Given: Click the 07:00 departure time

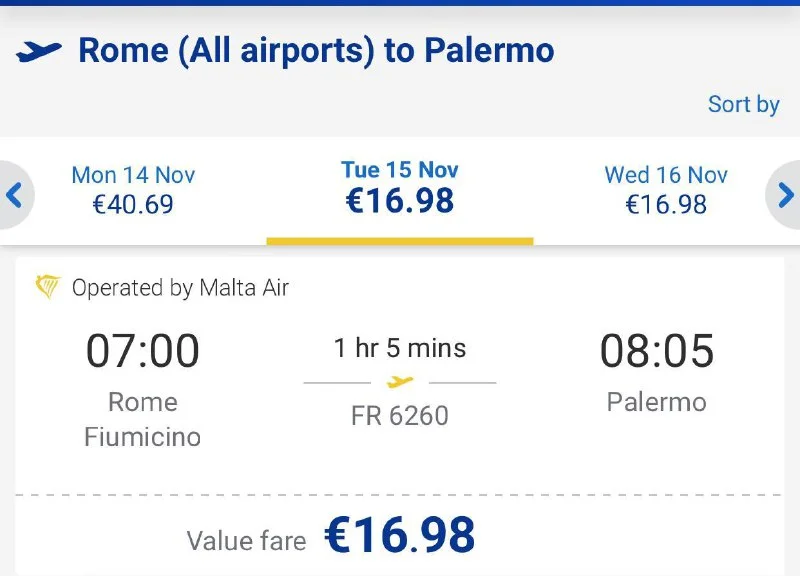Looking at the screenshot, I should click(143, 351).
